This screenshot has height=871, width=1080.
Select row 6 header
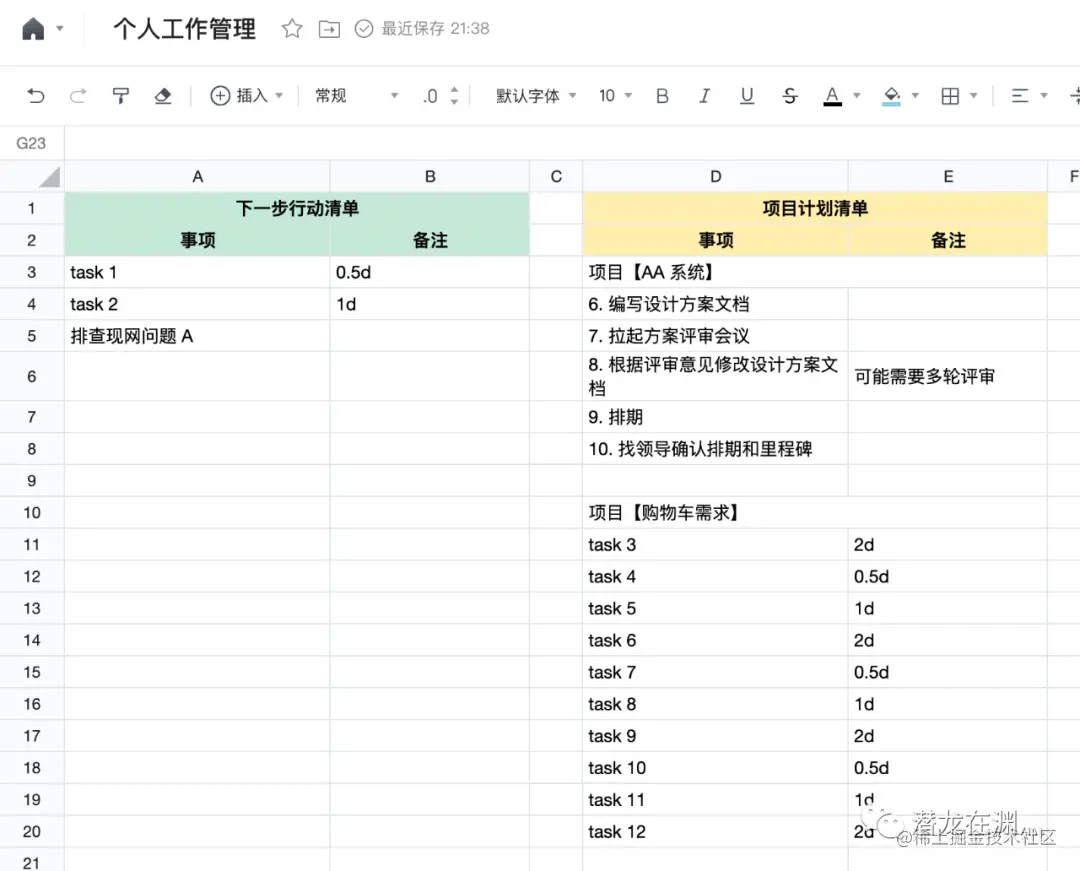tap(32, 376)
